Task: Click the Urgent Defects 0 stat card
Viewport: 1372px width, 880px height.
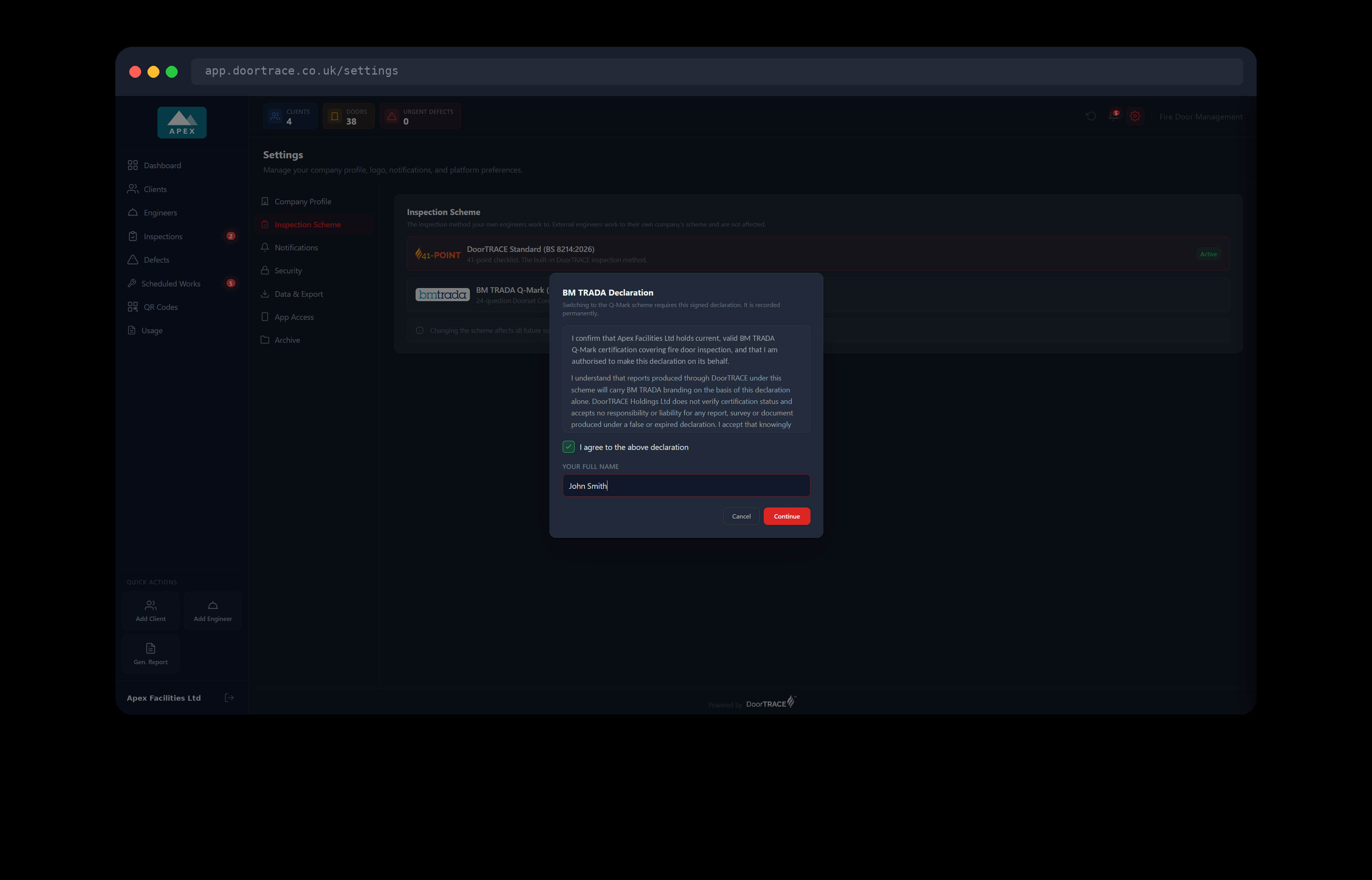Action: [420, 116]
